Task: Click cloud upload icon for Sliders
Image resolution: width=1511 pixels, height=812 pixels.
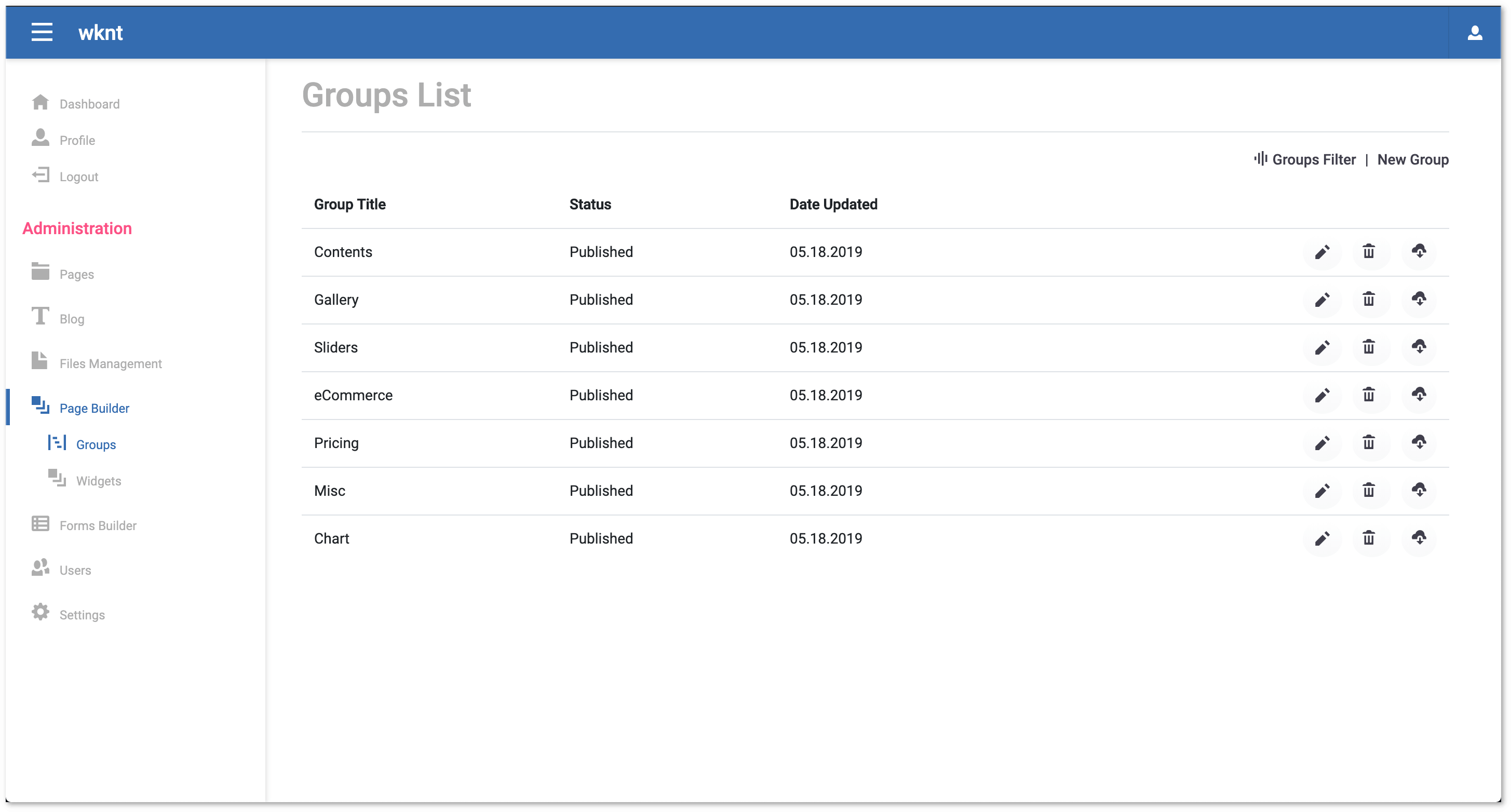Action: click(x=1419, y=347)
